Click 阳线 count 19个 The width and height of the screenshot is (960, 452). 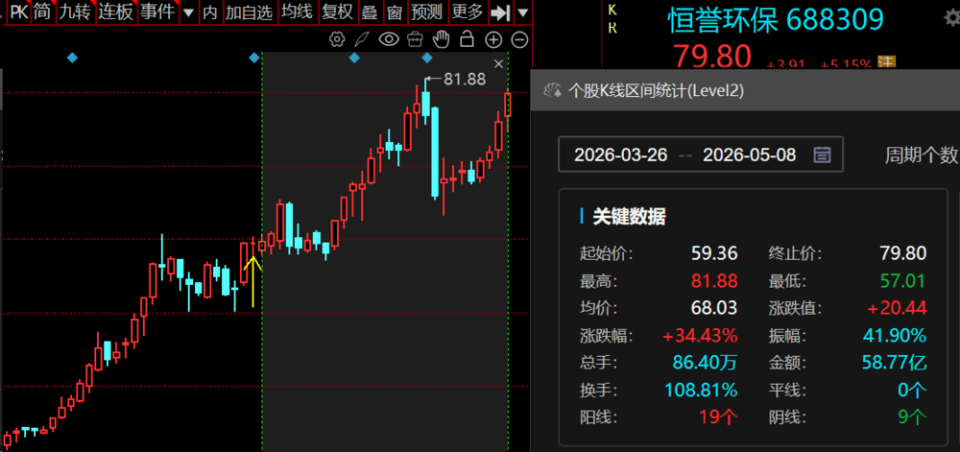(x=719, y=418)
